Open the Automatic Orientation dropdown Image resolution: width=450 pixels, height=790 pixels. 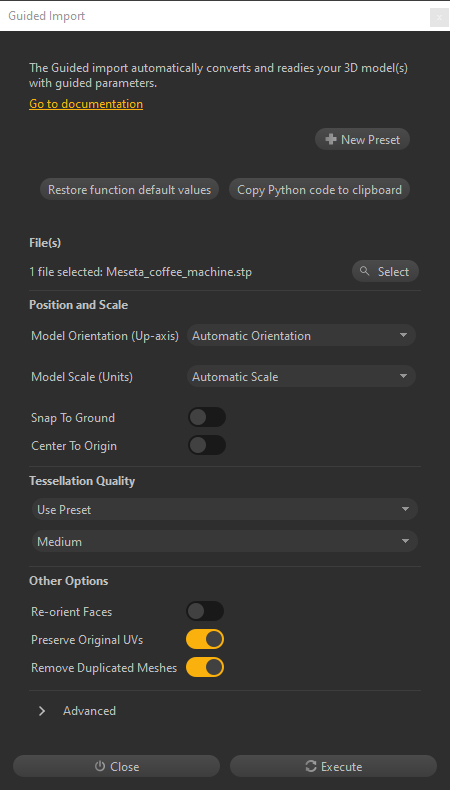[301, 335]
